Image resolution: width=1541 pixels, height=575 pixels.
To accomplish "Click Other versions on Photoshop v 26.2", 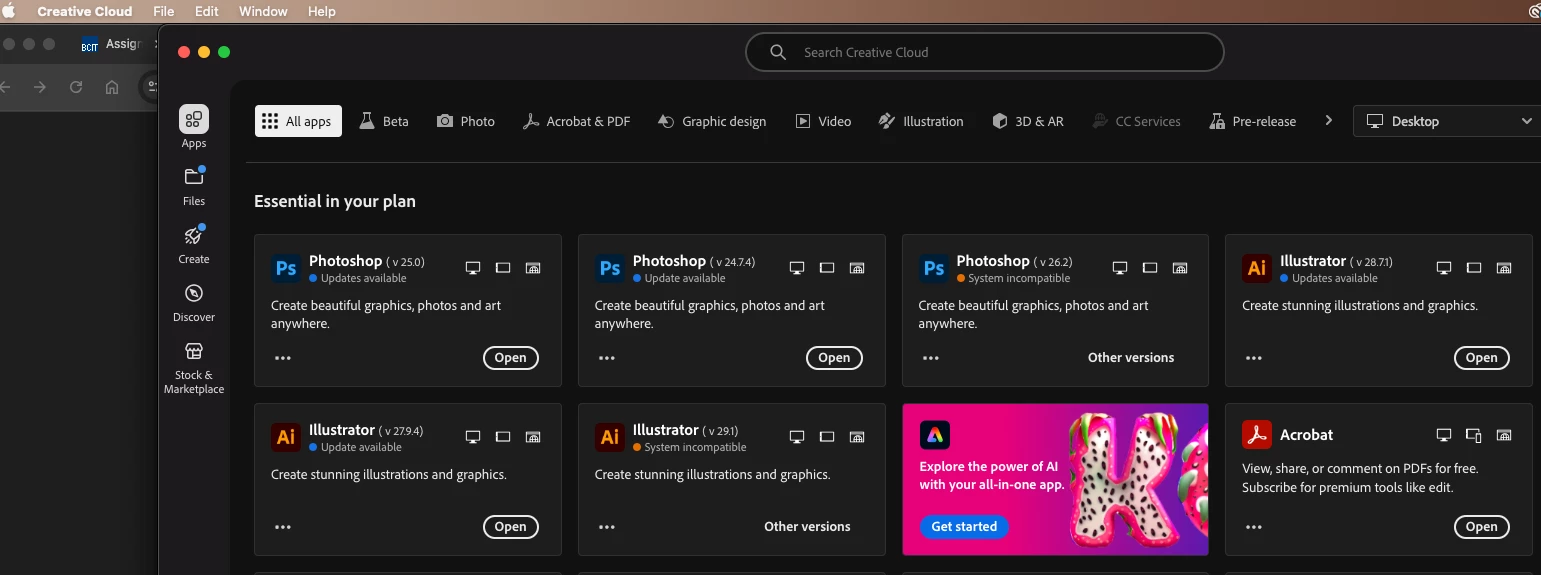I will (x=1131, y=358).
